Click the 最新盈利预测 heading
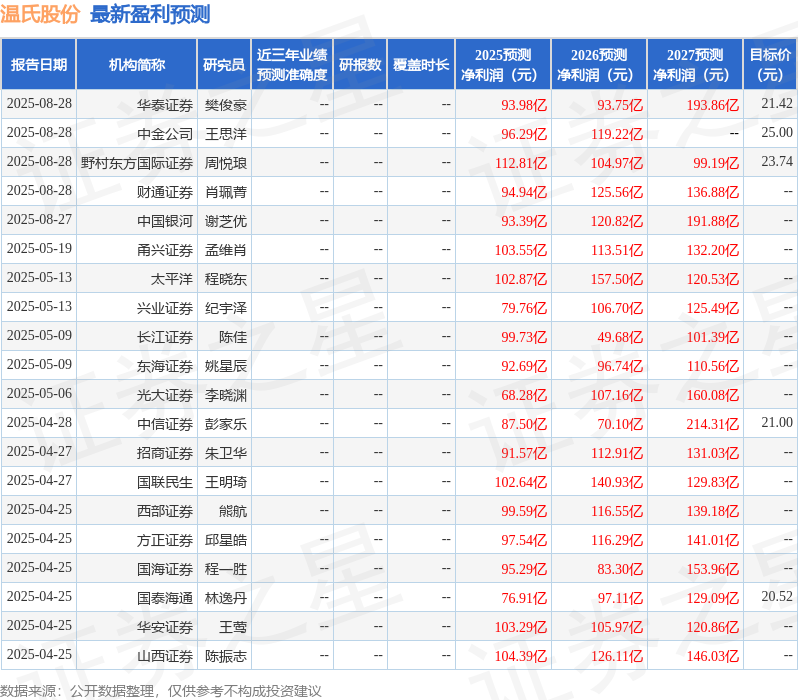798x700 pixels. [x=150, y=14]
